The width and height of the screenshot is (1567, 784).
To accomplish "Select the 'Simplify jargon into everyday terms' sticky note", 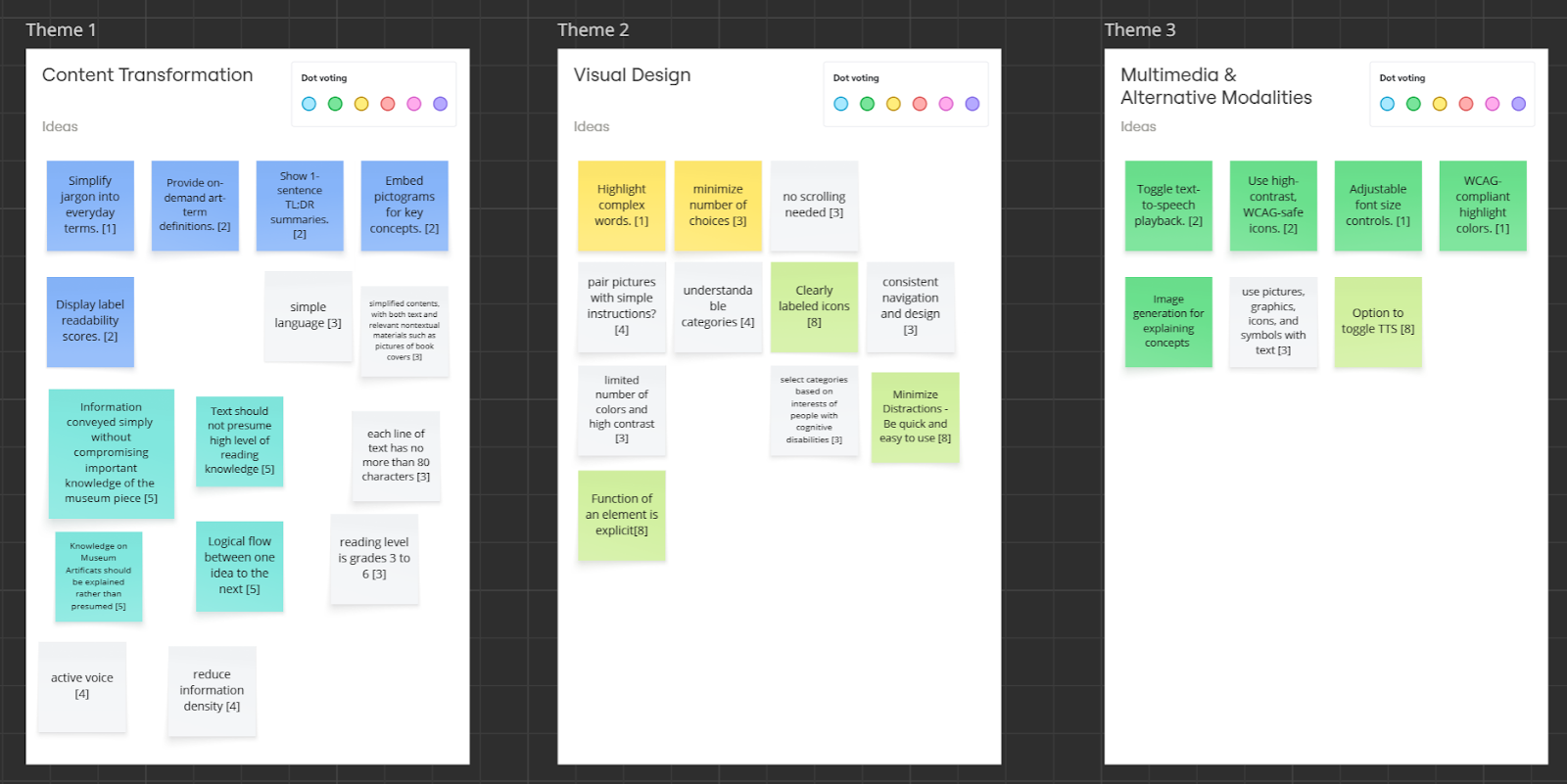I will tap(90, 206).
